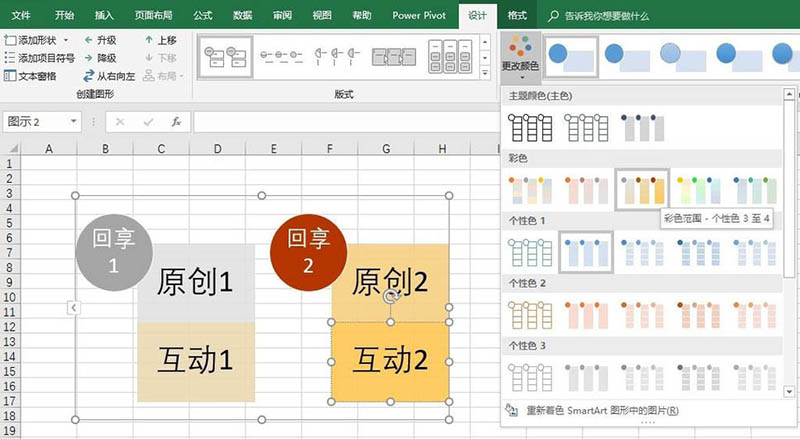
Task: Expand SmartArt text pane arrow on left edge
Action: [73, 308]
